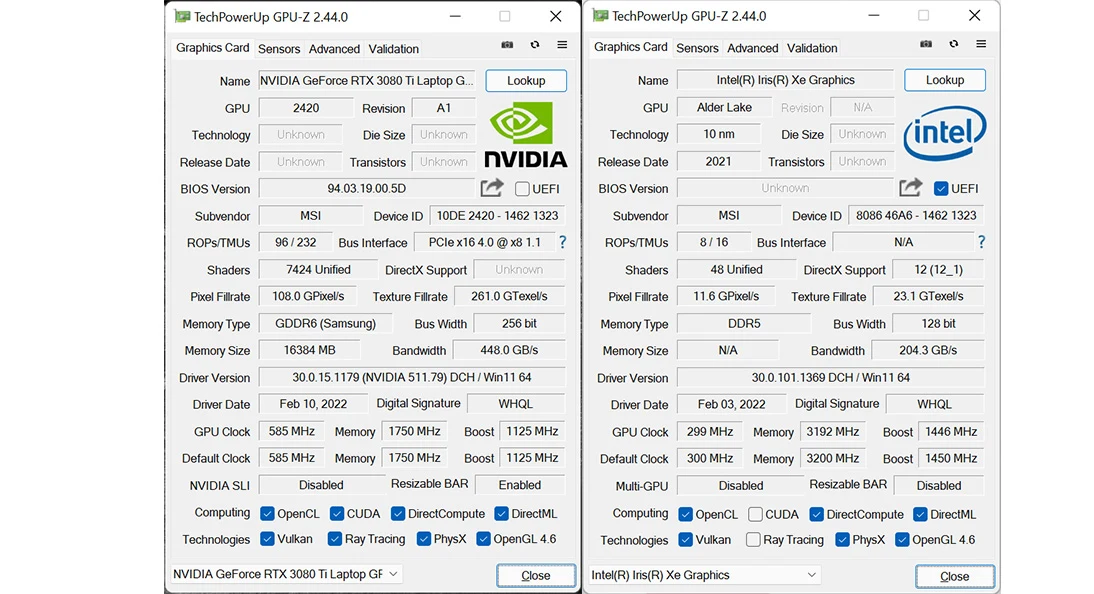Click the Bus Interface help question mark
Image resolution: width=1094 pixels, height=594 pixels.
click(x=562, y=242)
